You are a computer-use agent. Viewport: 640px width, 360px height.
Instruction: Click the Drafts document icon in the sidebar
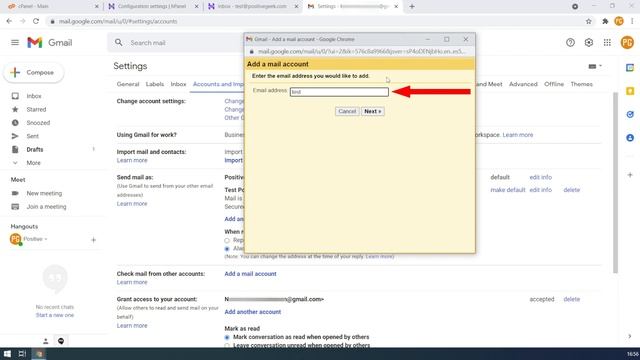15,149
